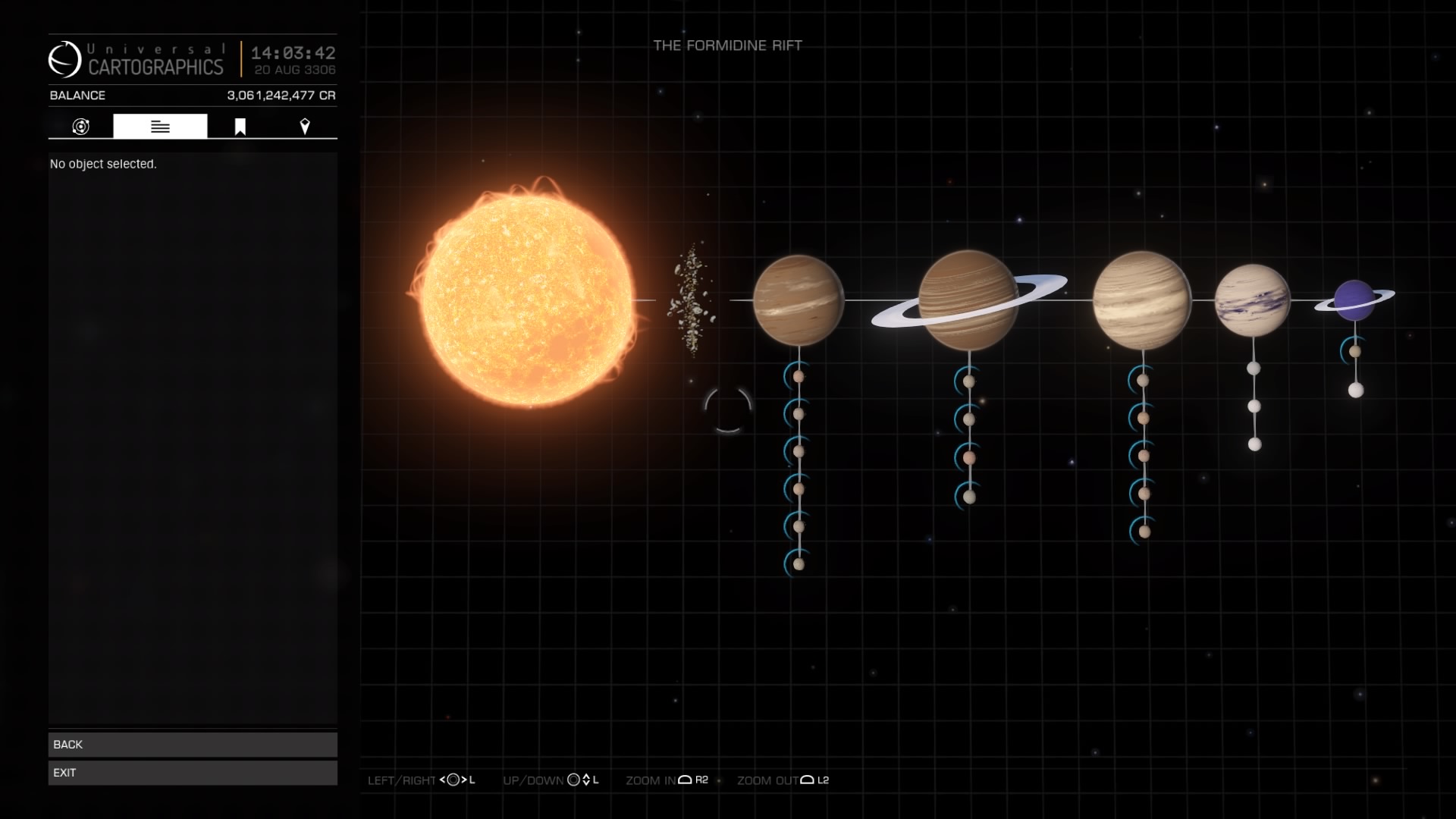Click the ZOOM IN R2 hint
Screen dimensions: 1456x819
[667, 780]
